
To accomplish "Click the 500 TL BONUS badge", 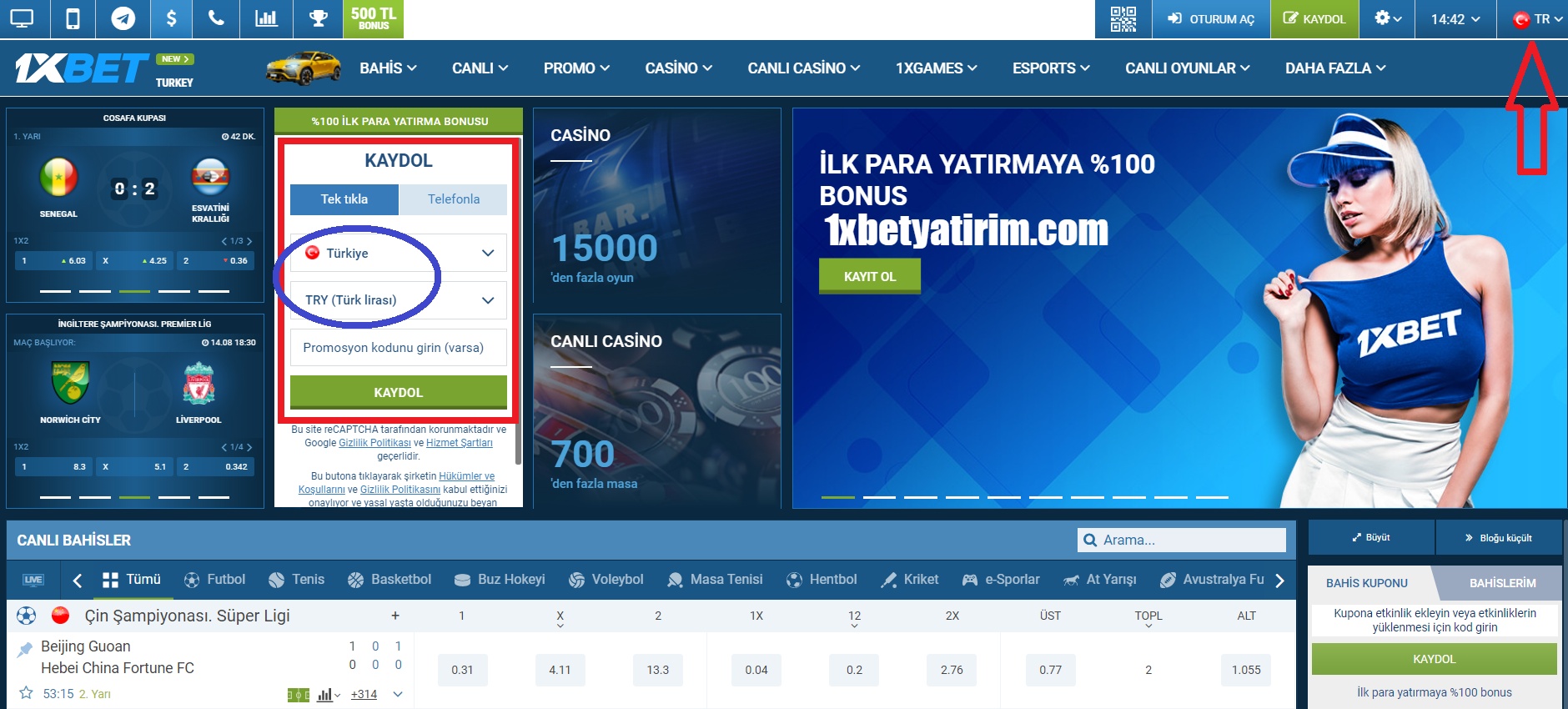I will (373, 18).
